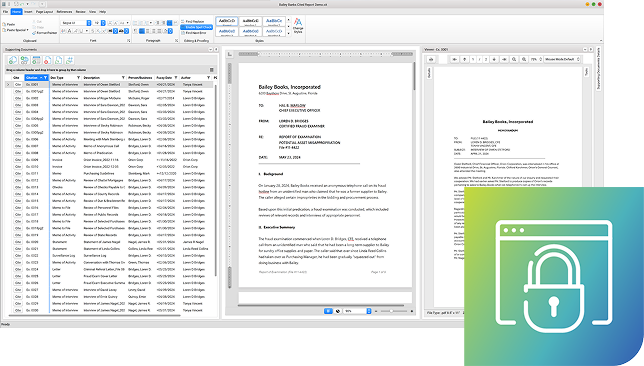Click the document refresh icon before the hash icon
644x366 pixels.
(x=58, y=60)
